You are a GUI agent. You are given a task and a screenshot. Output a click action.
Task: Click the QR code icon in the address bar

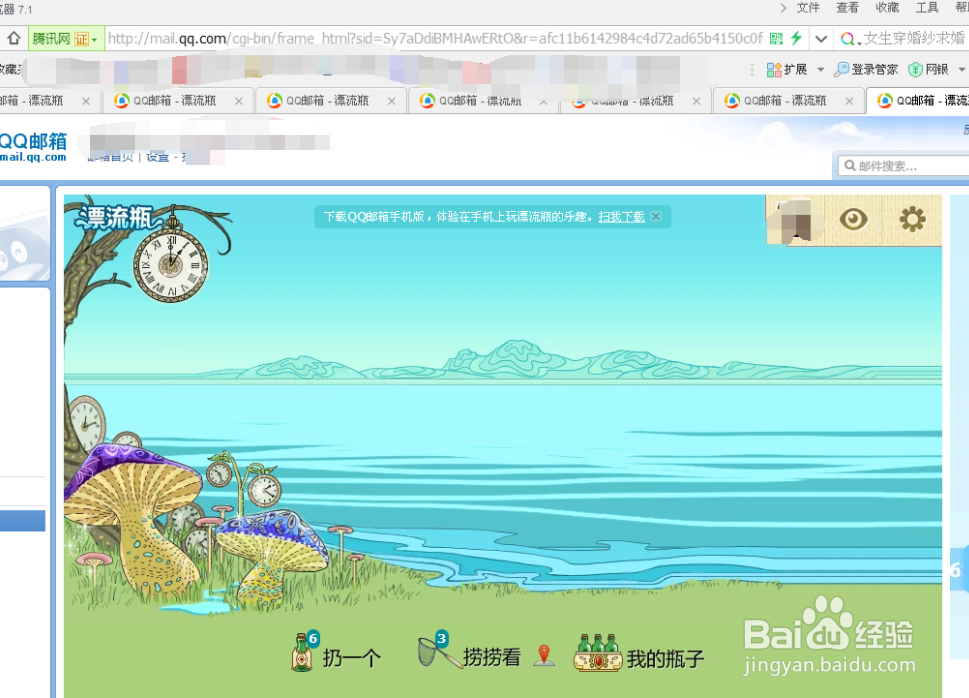click(776, 39)
